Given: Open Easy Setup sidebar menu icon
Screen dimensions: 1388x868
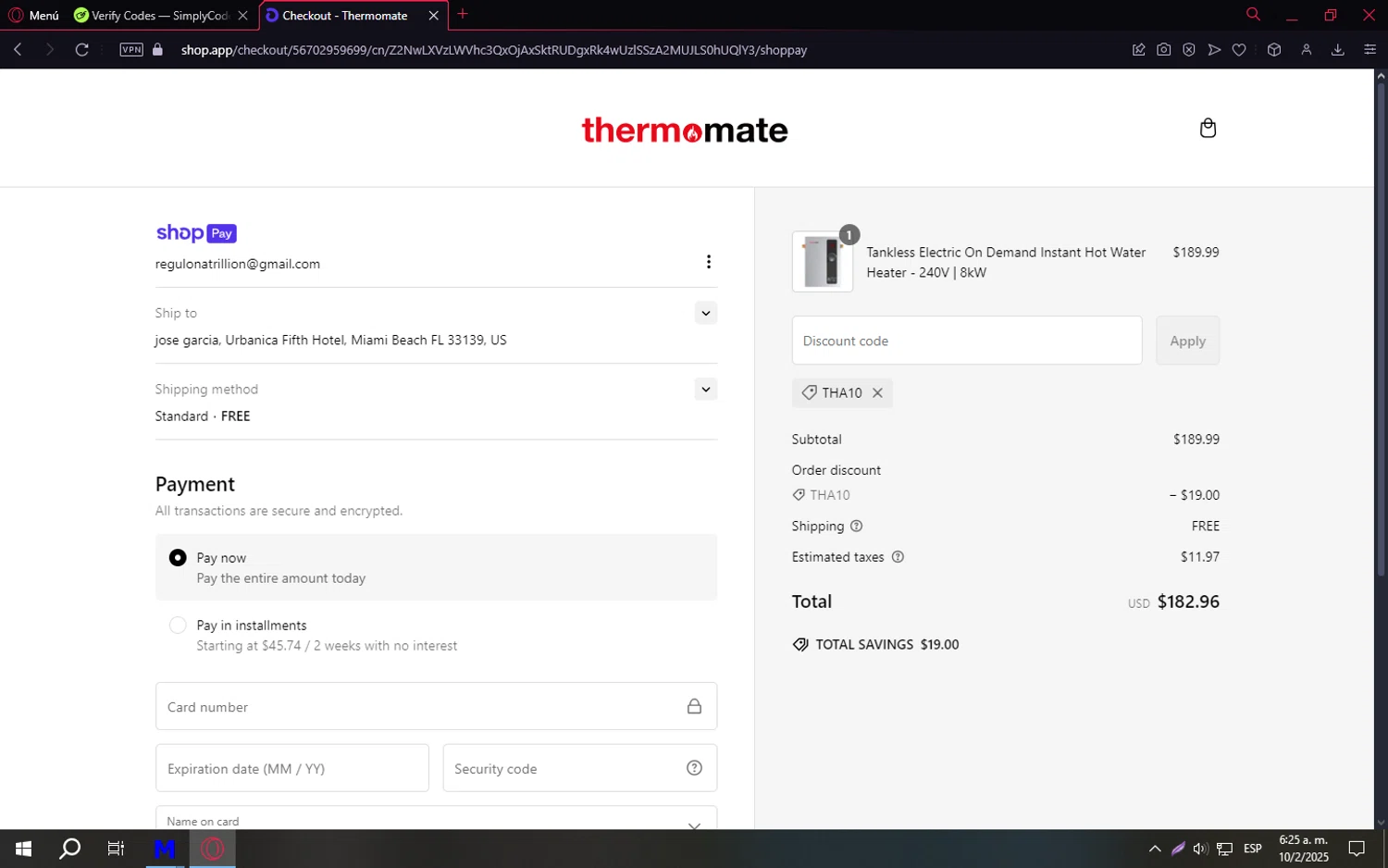Looking at the screenshot, I should coord(1370,50).
